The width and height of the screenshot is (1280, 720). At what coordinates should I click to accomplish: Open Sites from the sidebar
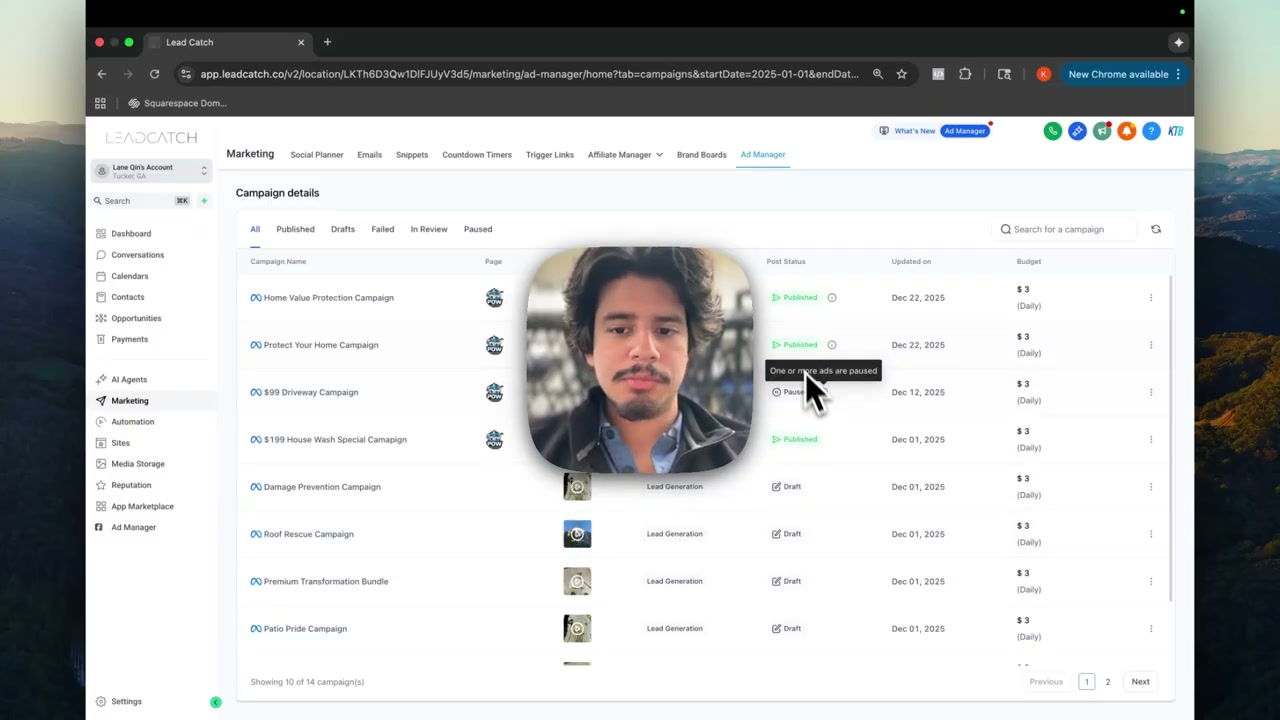point(120,443)
